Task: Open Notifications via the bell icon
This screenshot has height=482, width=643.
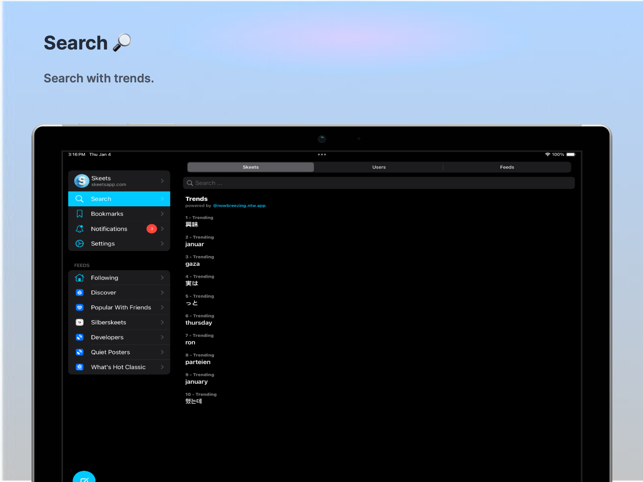Action: 80,229
